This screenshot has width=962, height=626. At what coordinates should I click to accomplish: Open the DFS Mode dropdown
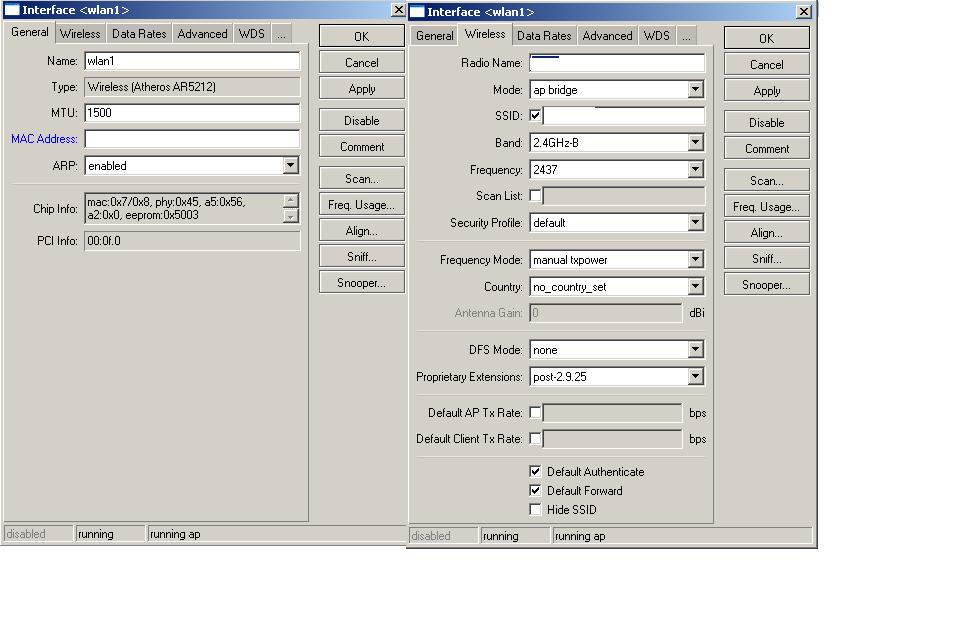pyautogui.click(x=695, y=350)
